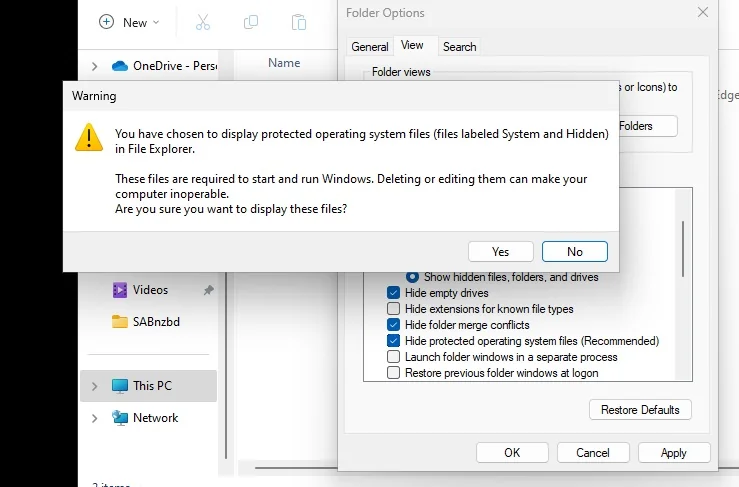The height and width of the screenshot is (487, 739).
Task: Switch to the Search tab
Action: coord(460,47)
